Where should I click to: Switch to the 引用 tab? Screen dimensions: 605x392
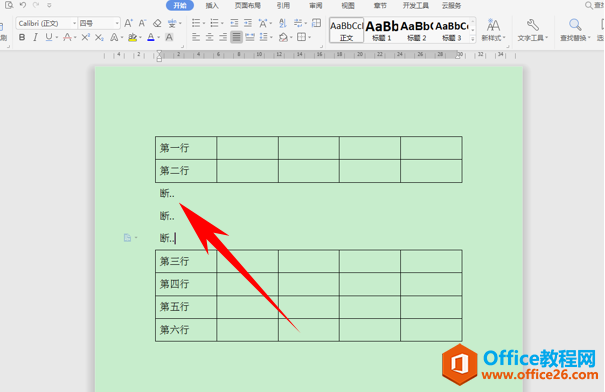[x=283, y=5]
